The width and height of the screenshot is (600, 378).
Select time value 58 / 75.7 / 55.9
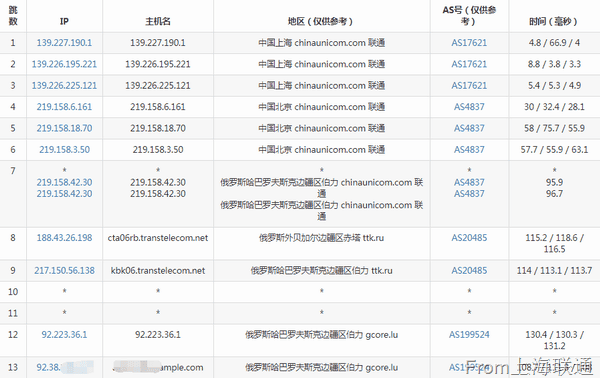click(554, 128)
